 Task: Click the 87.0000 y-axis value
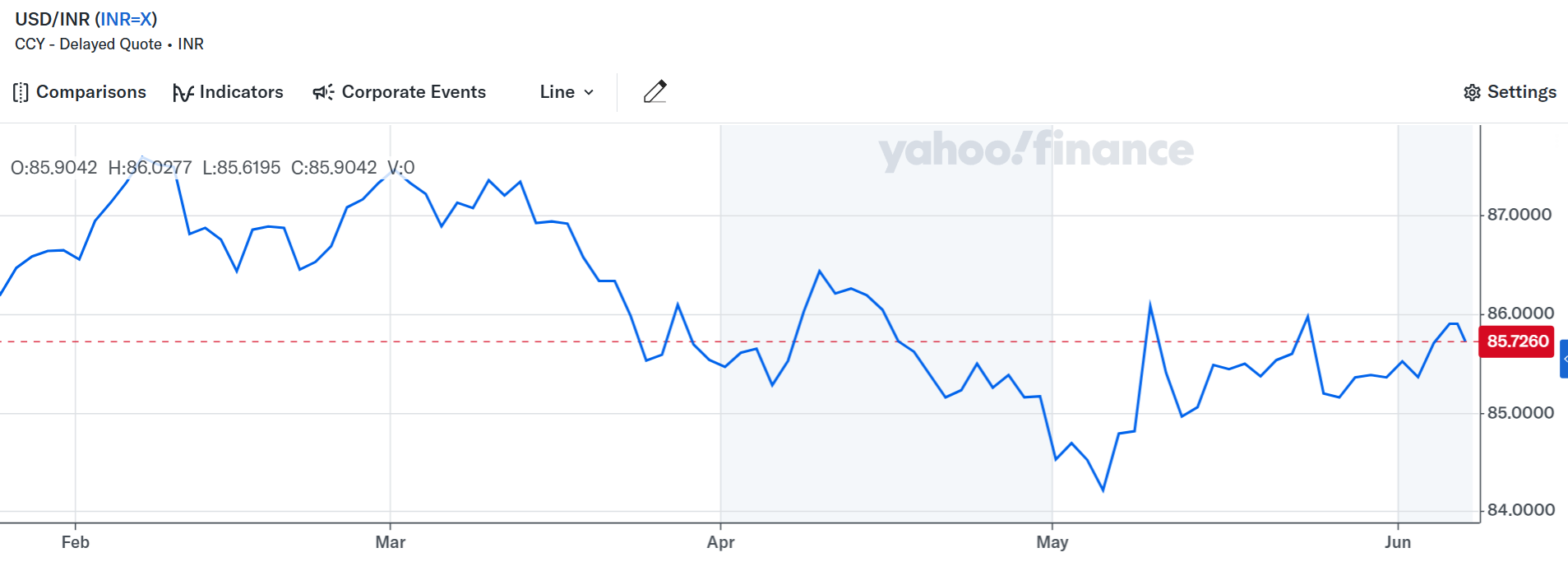[x=1521, y=214]
